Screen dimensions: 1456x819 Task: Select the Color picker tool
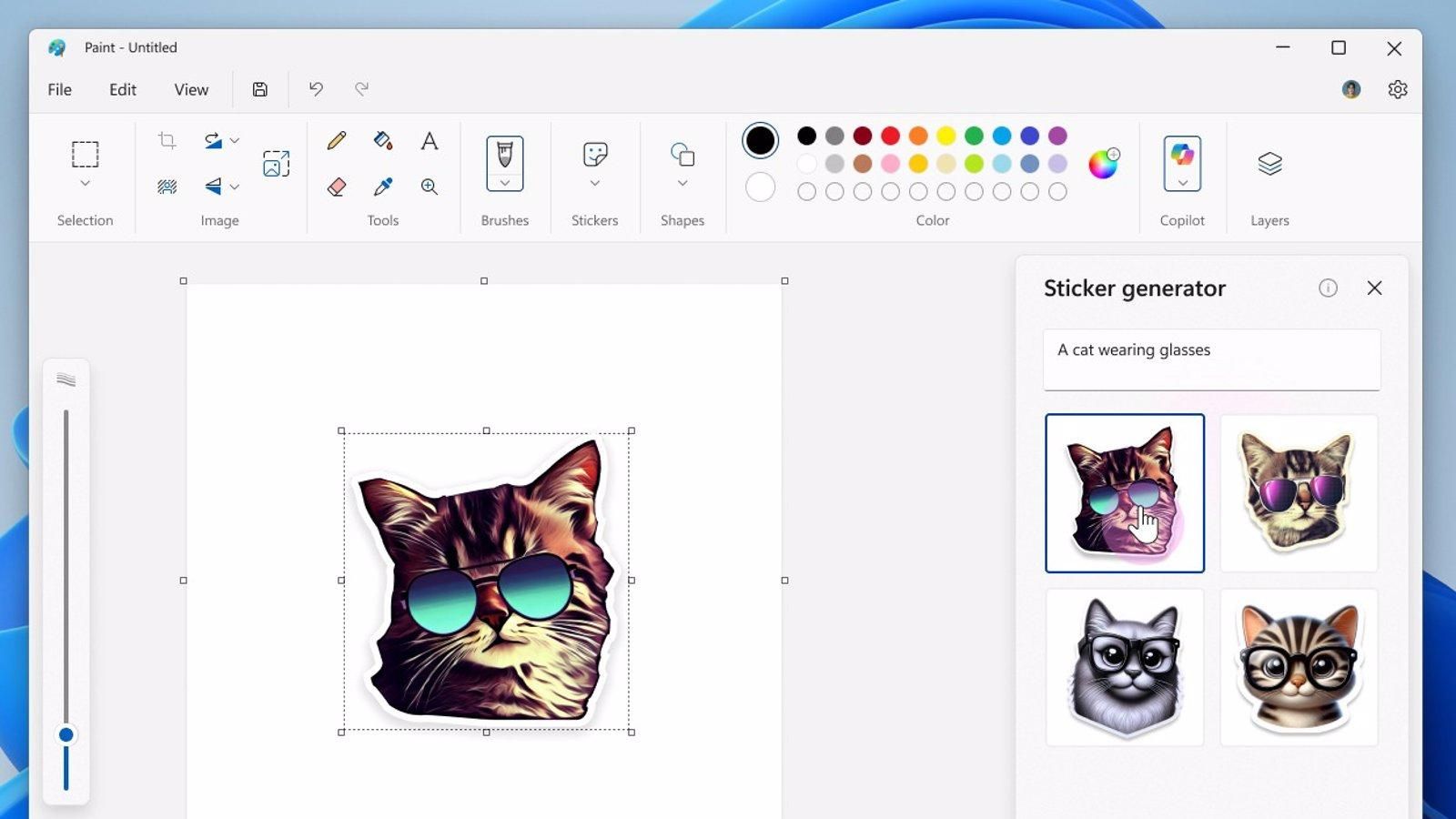[383, 187]
